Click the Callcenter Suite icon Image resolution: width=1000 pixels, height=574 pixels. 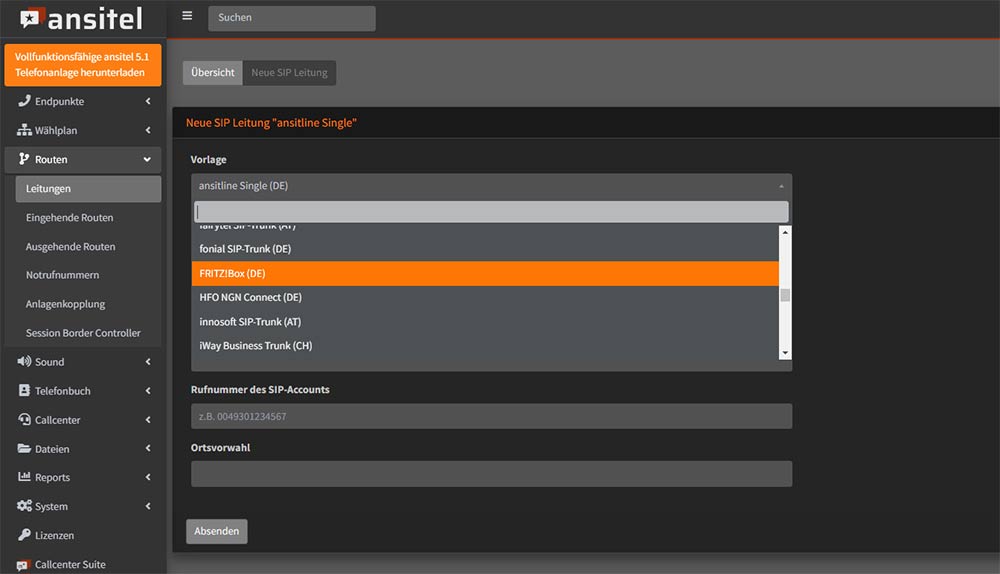click(x=24, y=565)
